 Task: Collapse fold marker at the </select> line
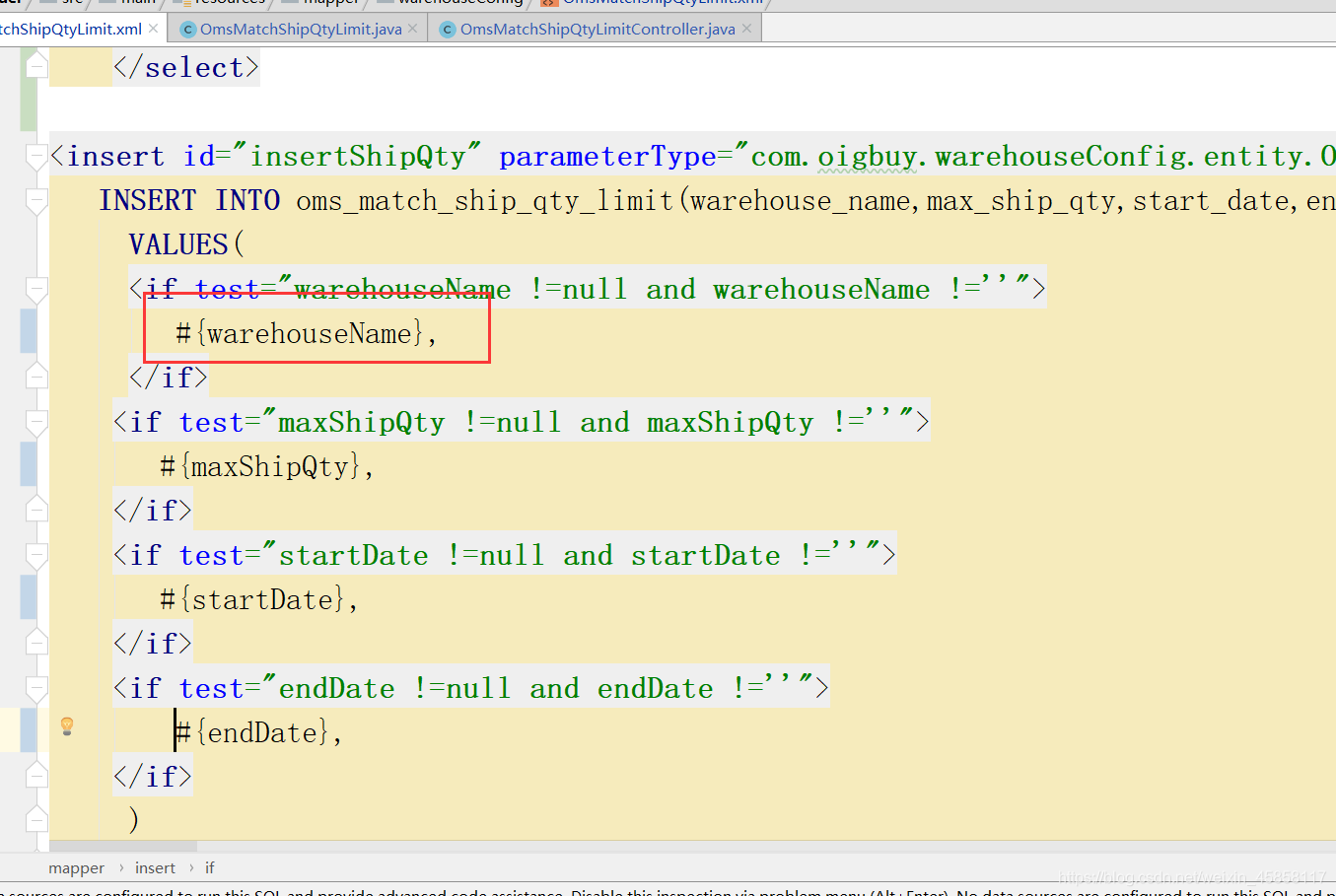click(36, 67)
